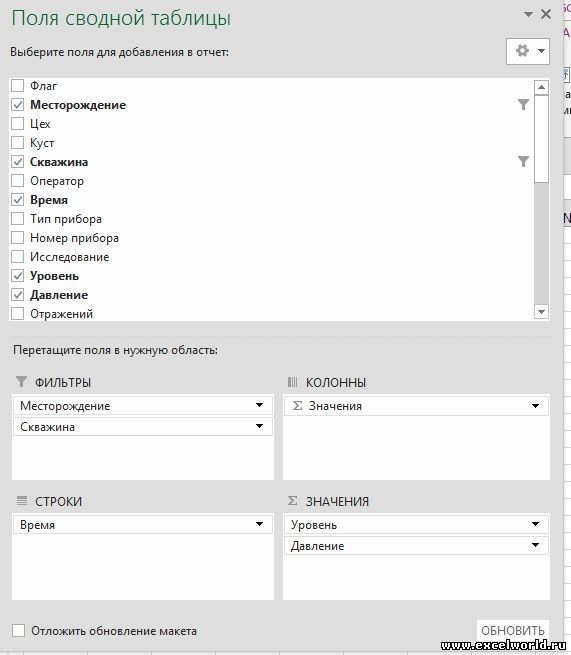
Task: Select the Оператор field label
Action: 57,181
